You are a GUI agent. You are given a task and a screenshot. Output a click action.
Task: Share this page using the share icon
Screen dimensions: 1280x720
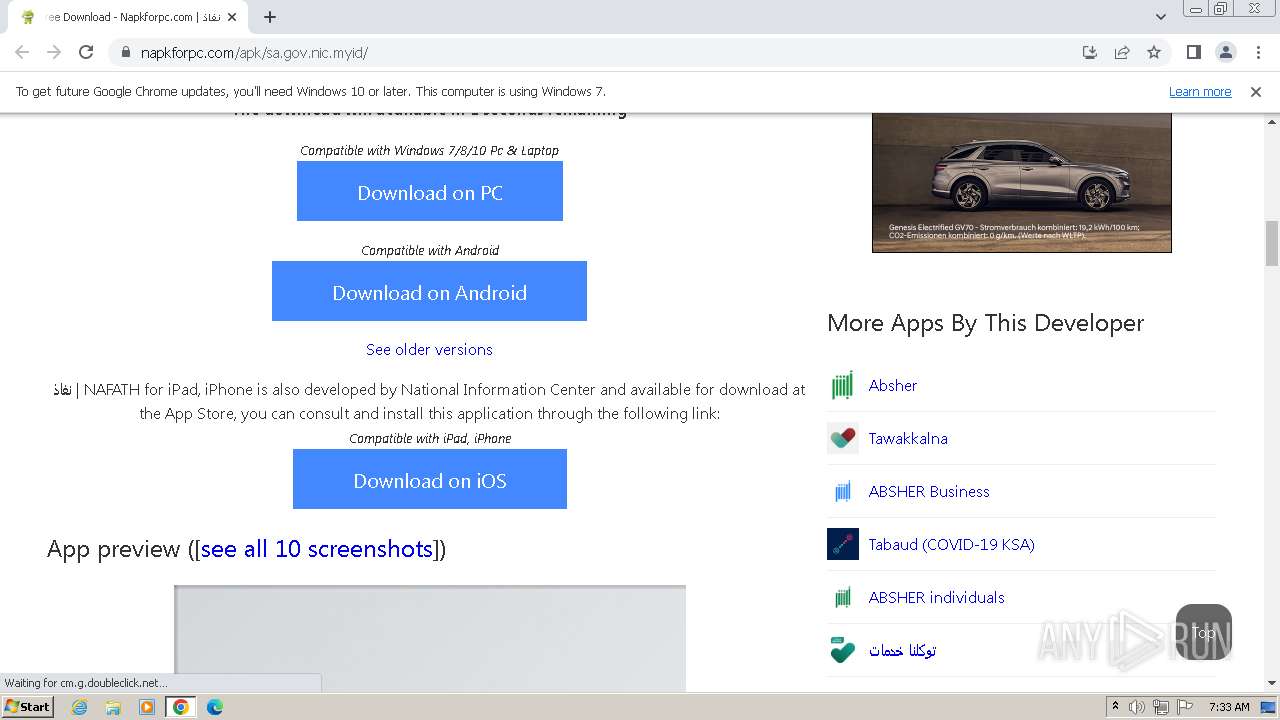1122,52
